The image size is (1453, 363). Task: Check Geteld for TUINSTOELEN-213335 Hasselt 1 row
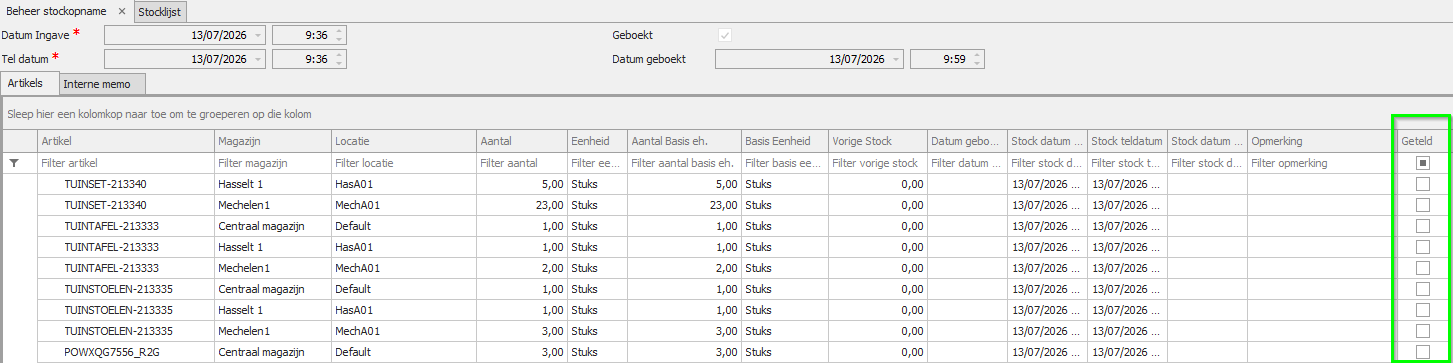[x=1422, y=310]
